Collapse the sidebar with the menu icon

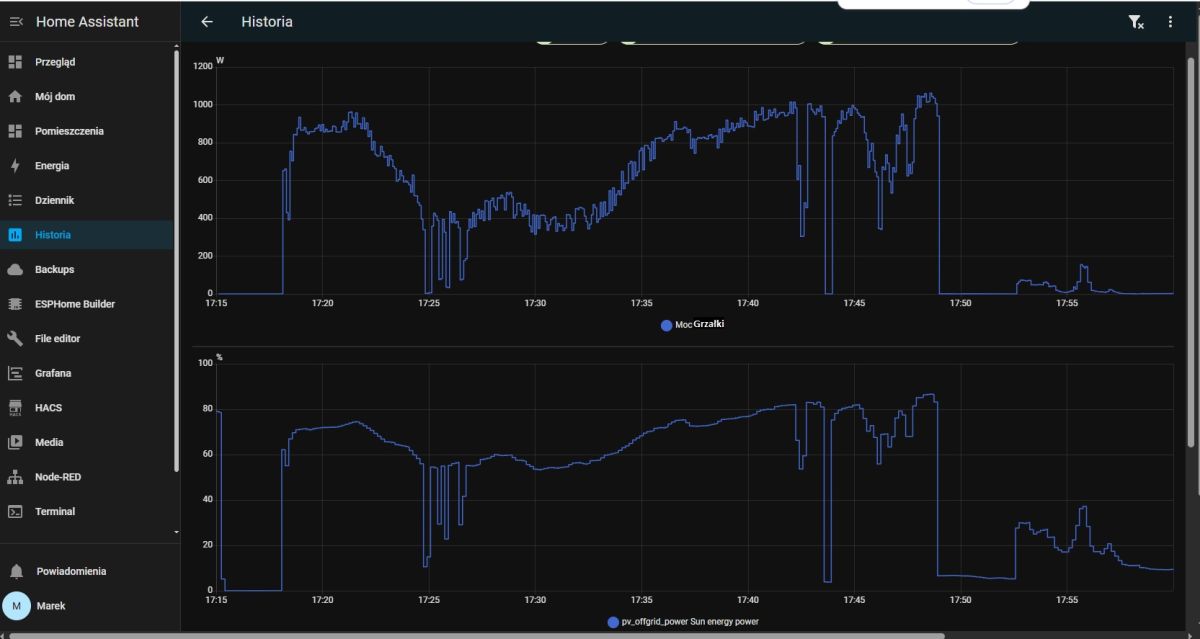pos(16,22)
